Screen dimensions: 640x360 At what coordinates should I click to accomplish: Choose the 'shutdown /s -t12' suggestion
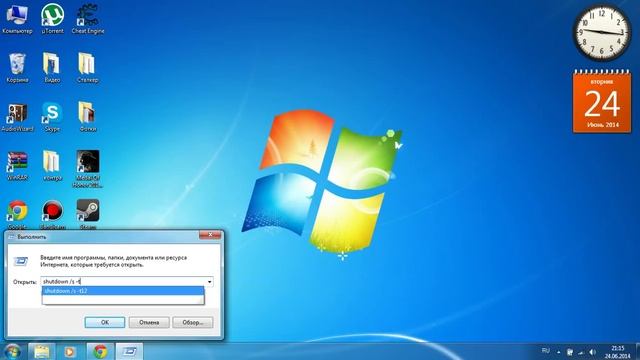click(x=123, y=291)
